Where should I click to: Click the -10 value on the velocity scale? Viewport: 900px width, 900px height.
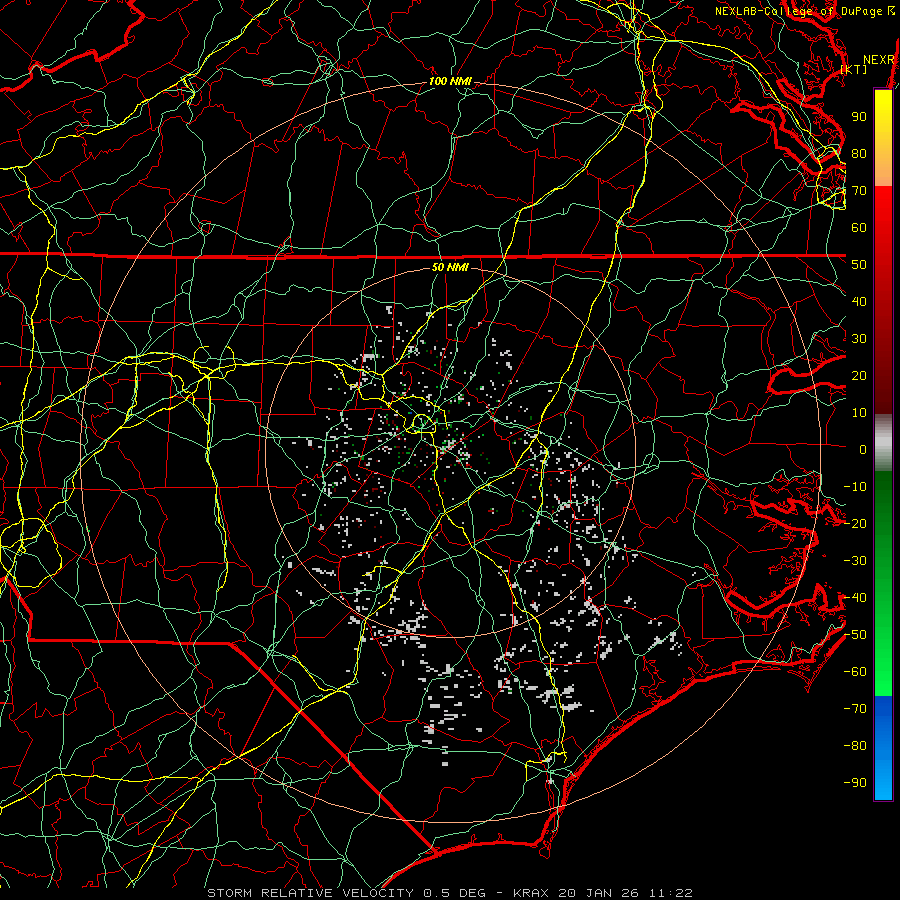(855, 487)
